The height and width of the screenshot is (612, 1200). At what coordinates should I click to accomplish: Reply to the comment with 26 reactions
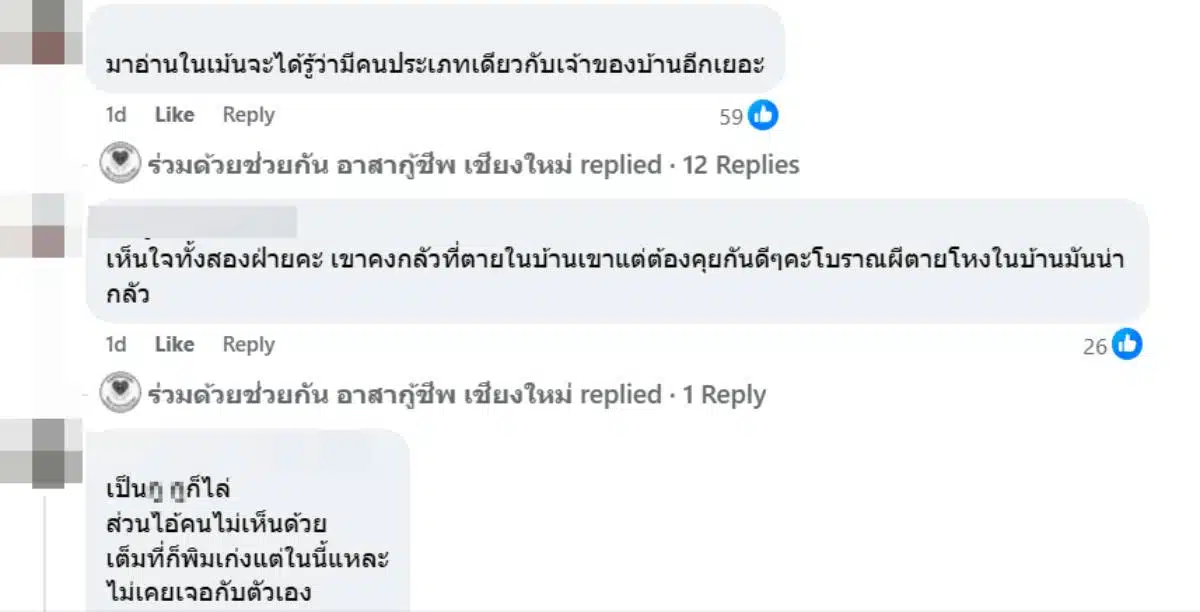point(248,345)
